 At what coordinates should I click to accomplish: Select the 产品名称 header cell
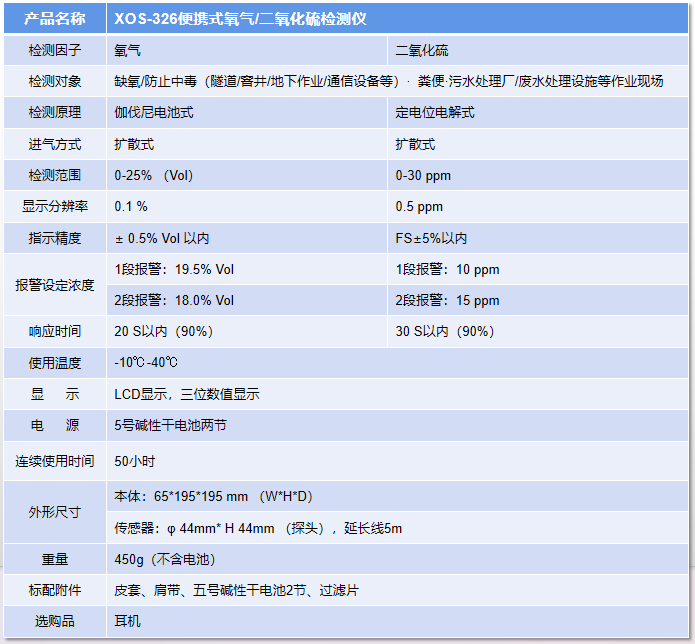click(x=55, y=19)
